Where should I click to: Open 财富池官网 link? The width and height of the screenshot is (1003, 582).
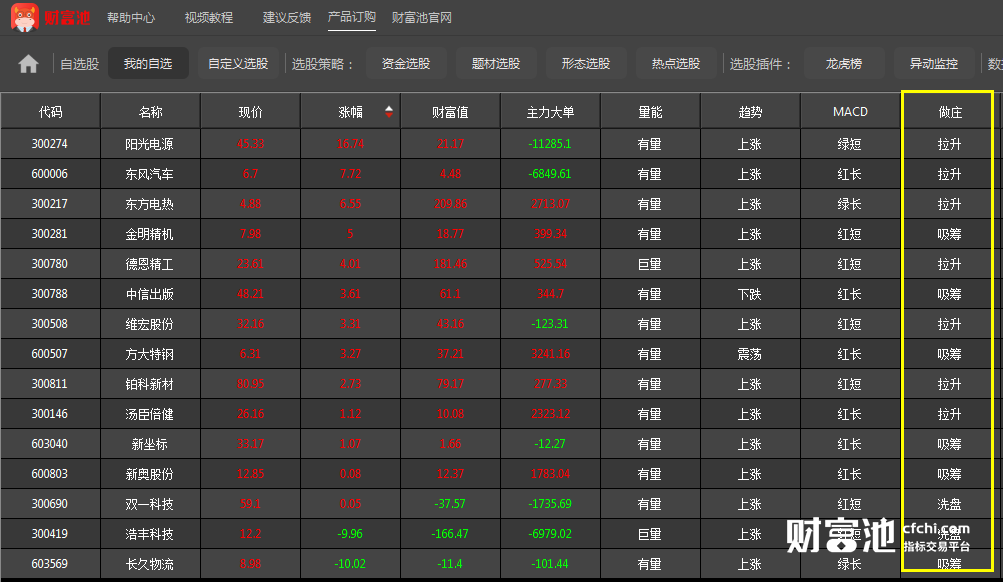click(x=422, y=18)
